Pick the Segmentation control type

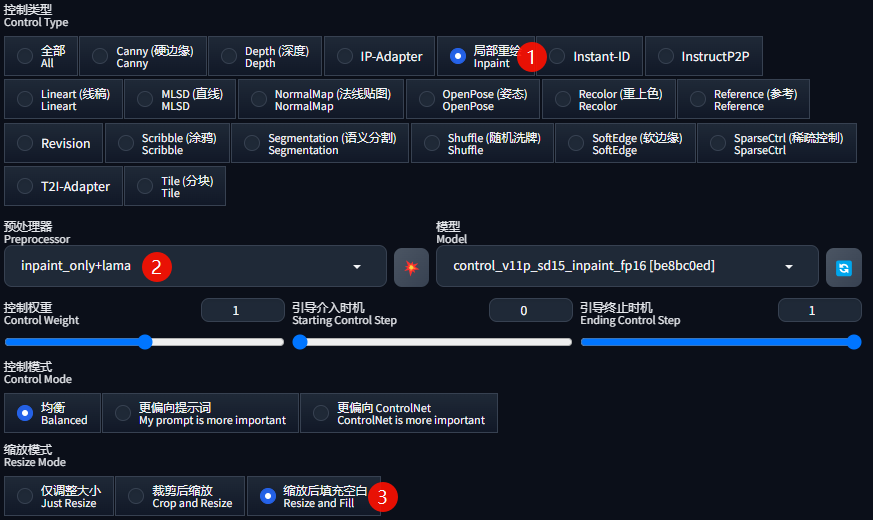click(x=320, y=143)
